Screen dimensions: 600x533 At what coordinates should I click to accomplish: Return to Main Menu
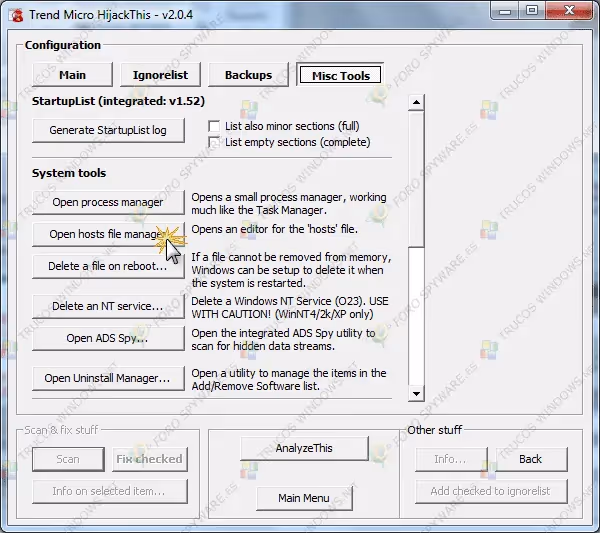tap(304, 498)
